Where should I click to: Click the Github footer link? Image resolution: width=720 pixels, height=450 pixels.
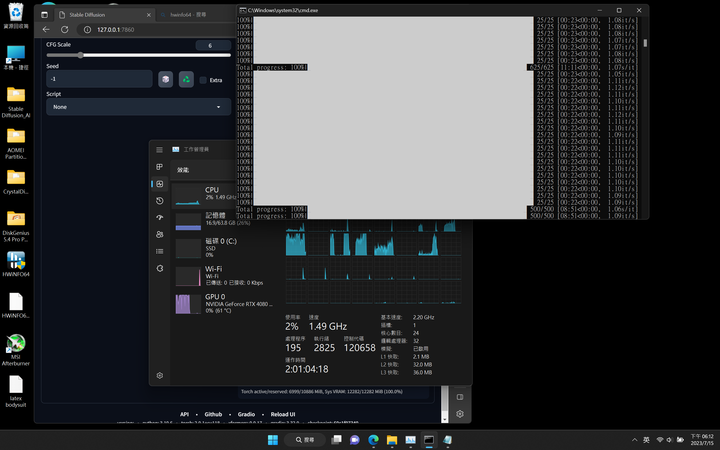coord(213,414)
